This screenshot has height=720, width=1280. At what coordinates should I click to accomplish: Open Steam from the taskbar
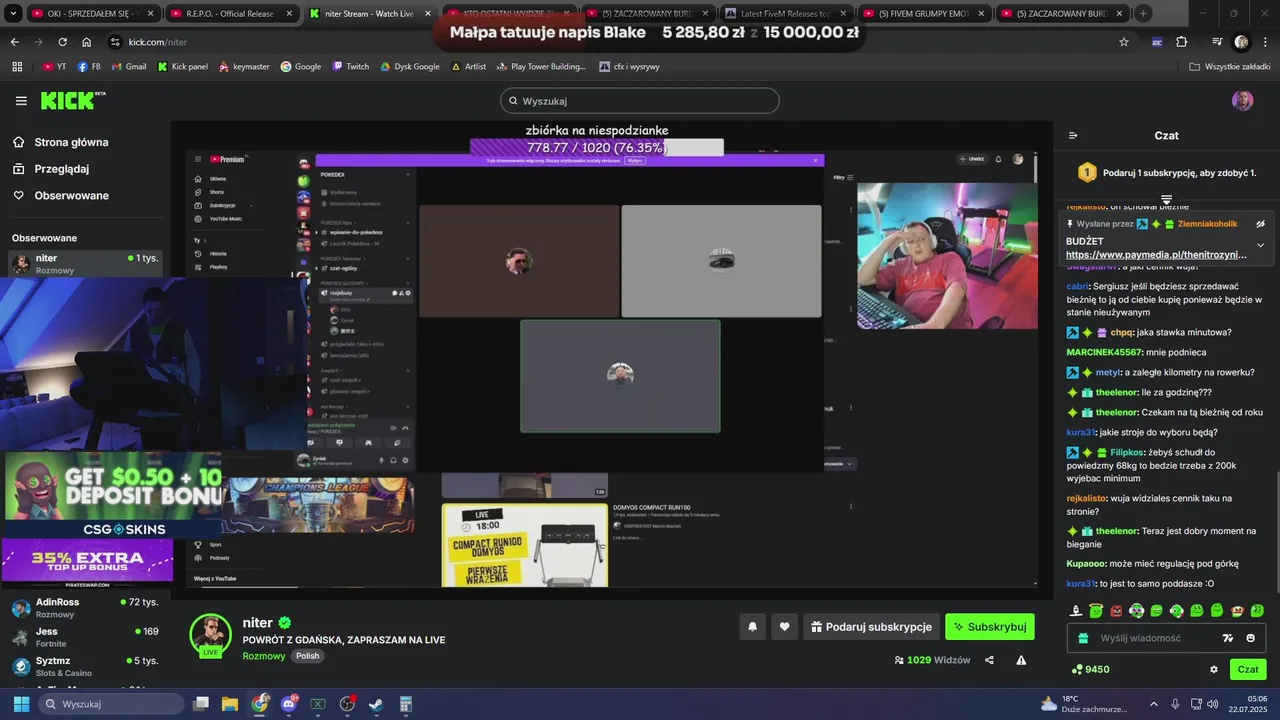(x=376, y=704)
